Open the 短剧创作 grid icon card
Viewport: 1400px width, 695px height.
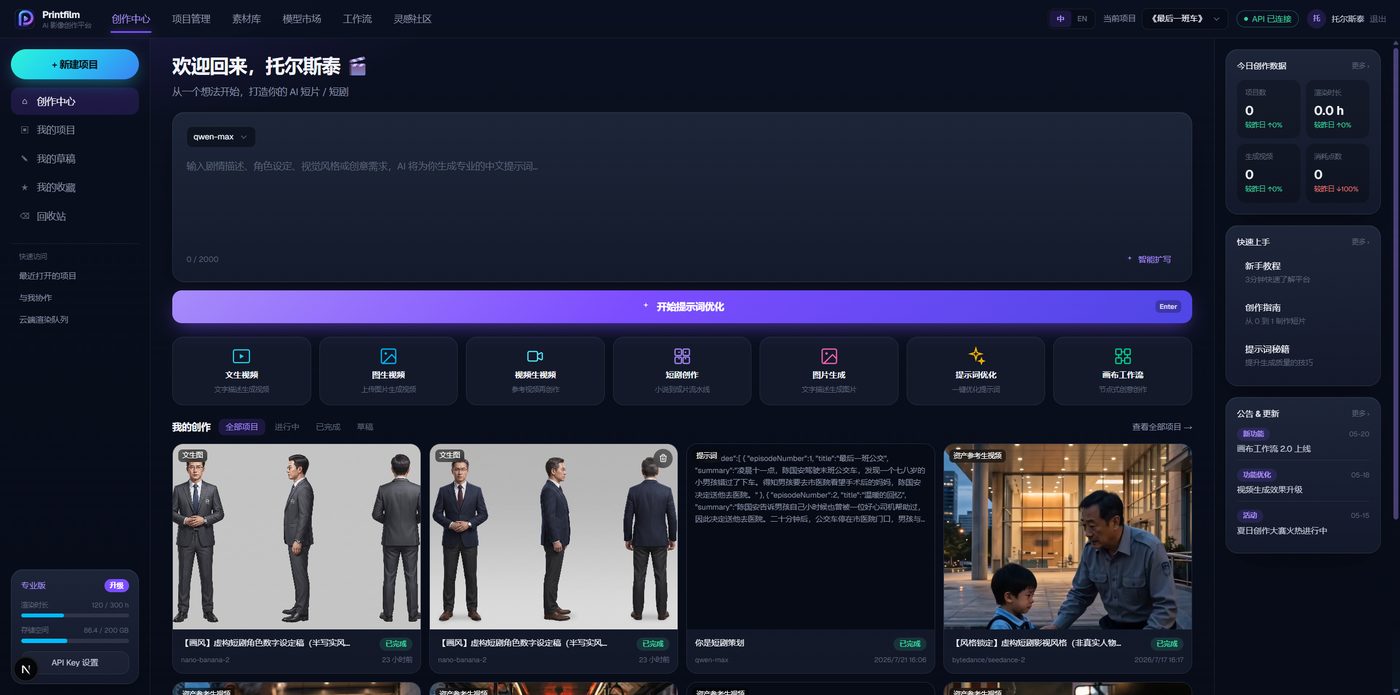tap(682, 356)
